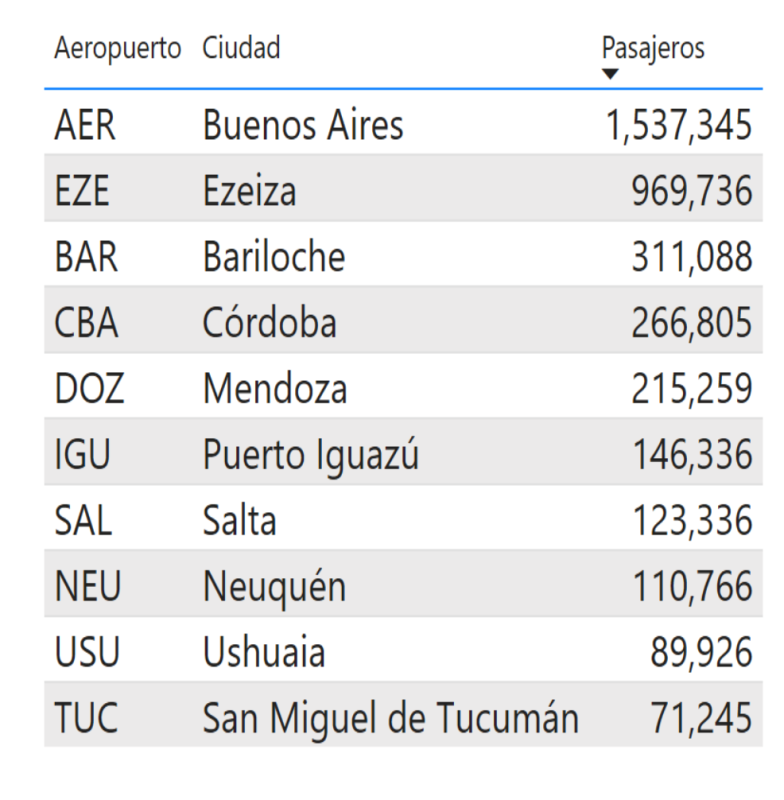Select the Puerto Iguazú city cell
Image resolution: width=784 pixels, height=800 pixels.
click(311, 455)
